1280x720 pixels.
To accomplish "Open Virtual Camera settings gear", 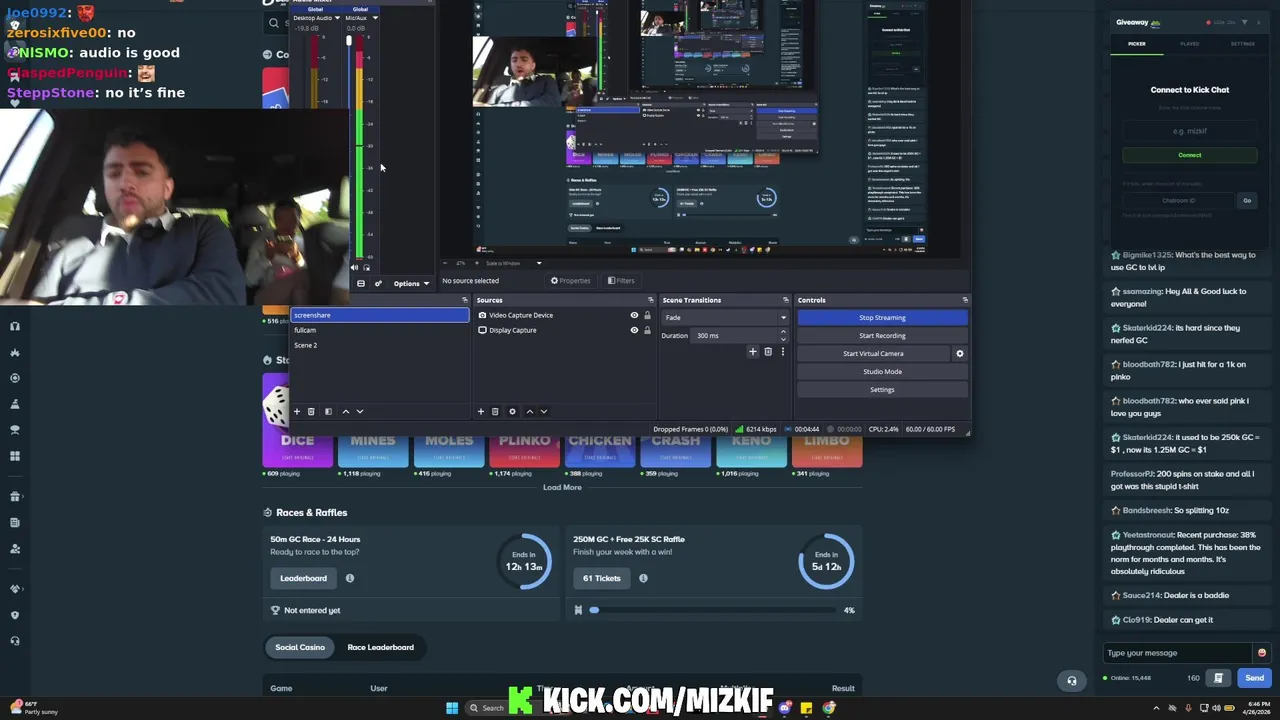I will (960, 353).
